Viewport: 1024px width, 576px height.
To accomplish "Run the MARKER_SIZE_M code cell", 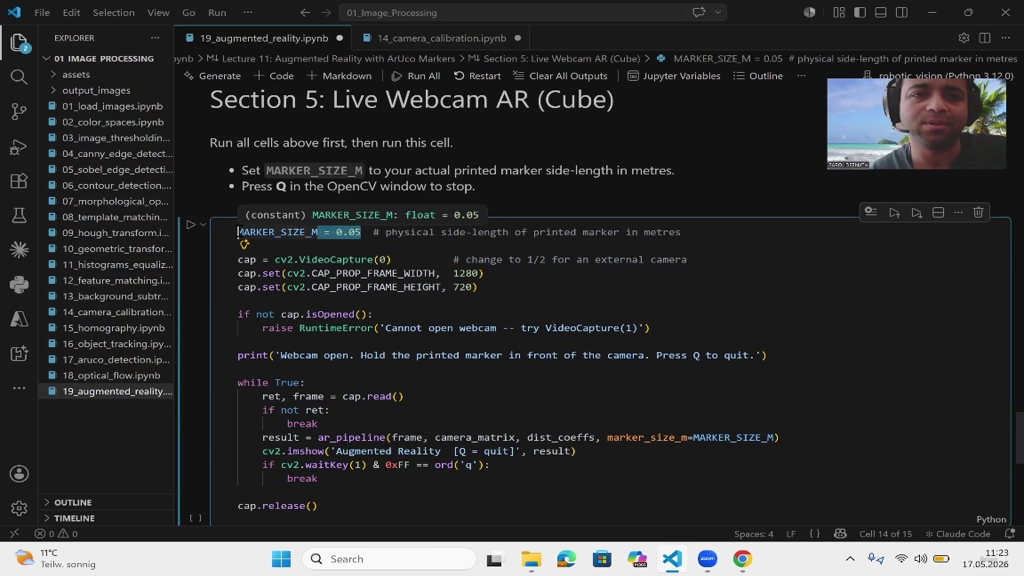I will click(x=191, y=225).
